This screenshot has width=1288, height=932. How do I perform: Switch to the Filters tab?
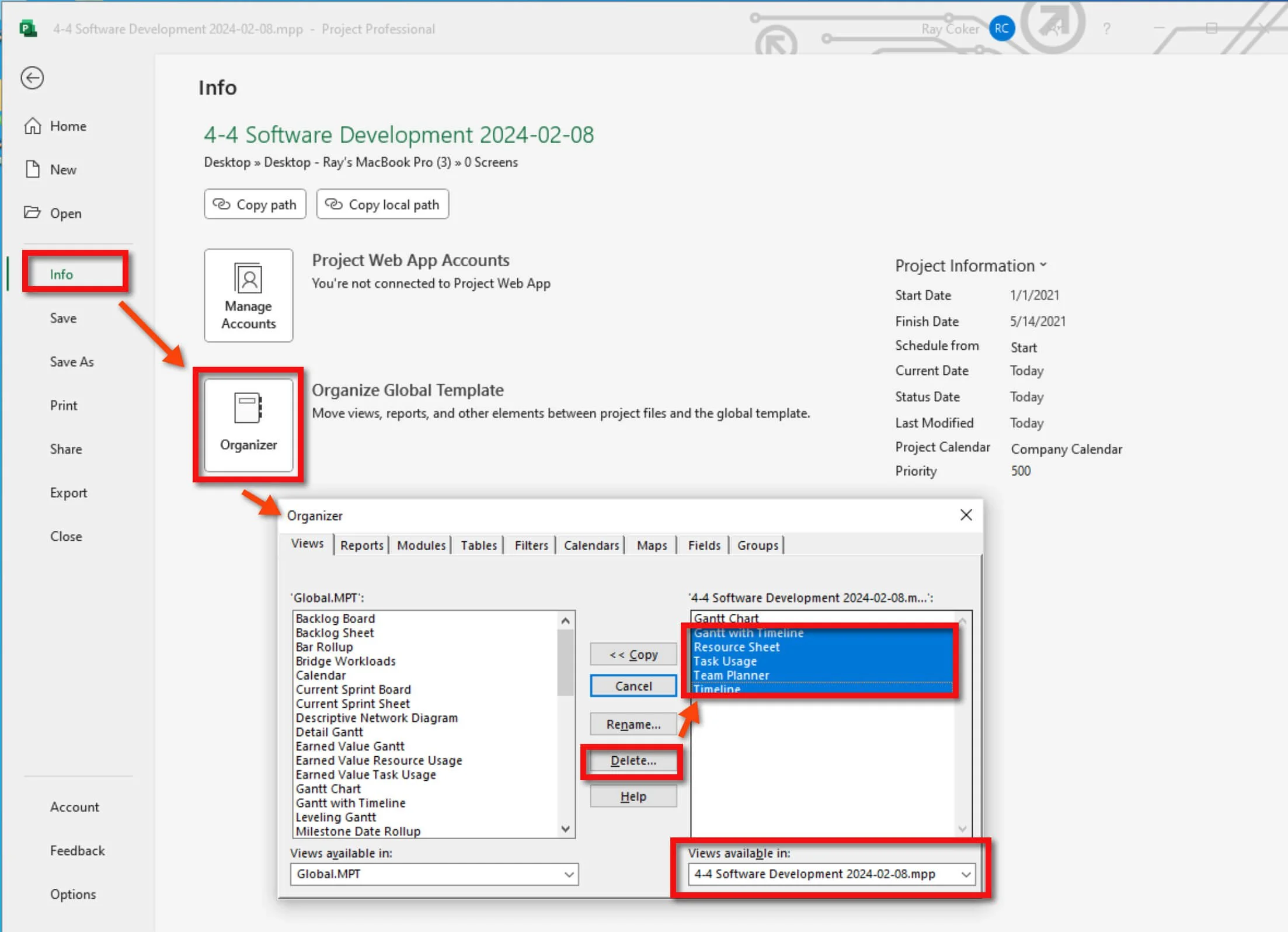(531, 545)
